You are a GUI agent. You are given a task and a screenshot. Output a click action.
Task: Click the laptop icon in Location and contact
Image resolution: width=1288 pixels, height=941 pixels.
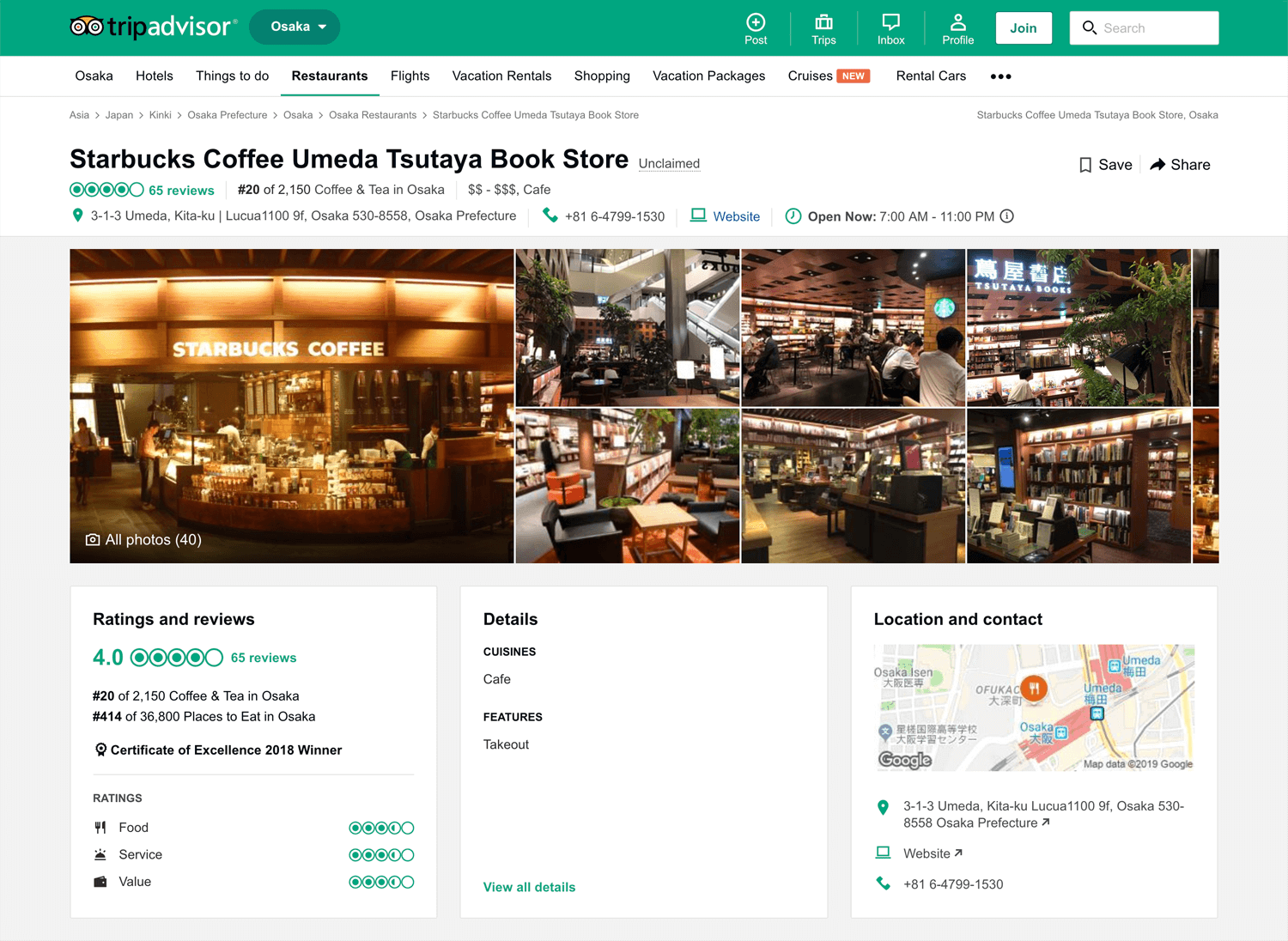(x=883, y=853)
